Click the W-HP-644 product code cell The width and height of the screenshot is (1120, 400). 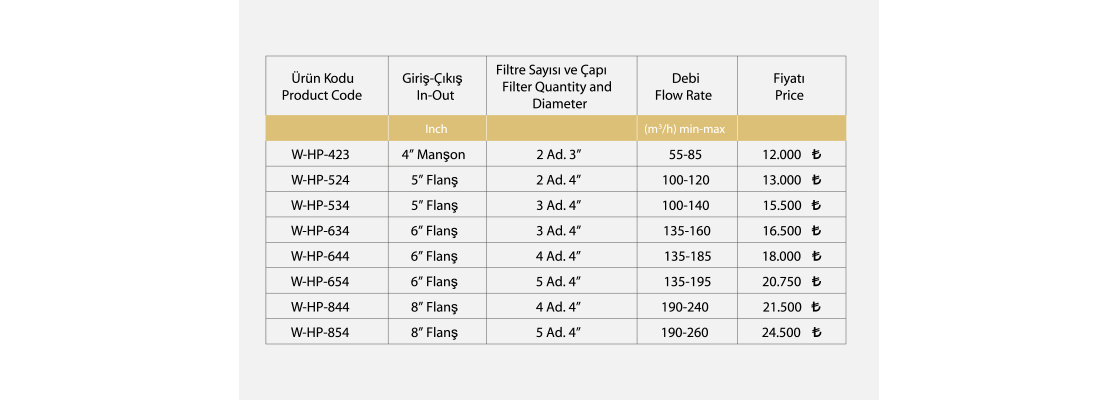coord(321,257)
